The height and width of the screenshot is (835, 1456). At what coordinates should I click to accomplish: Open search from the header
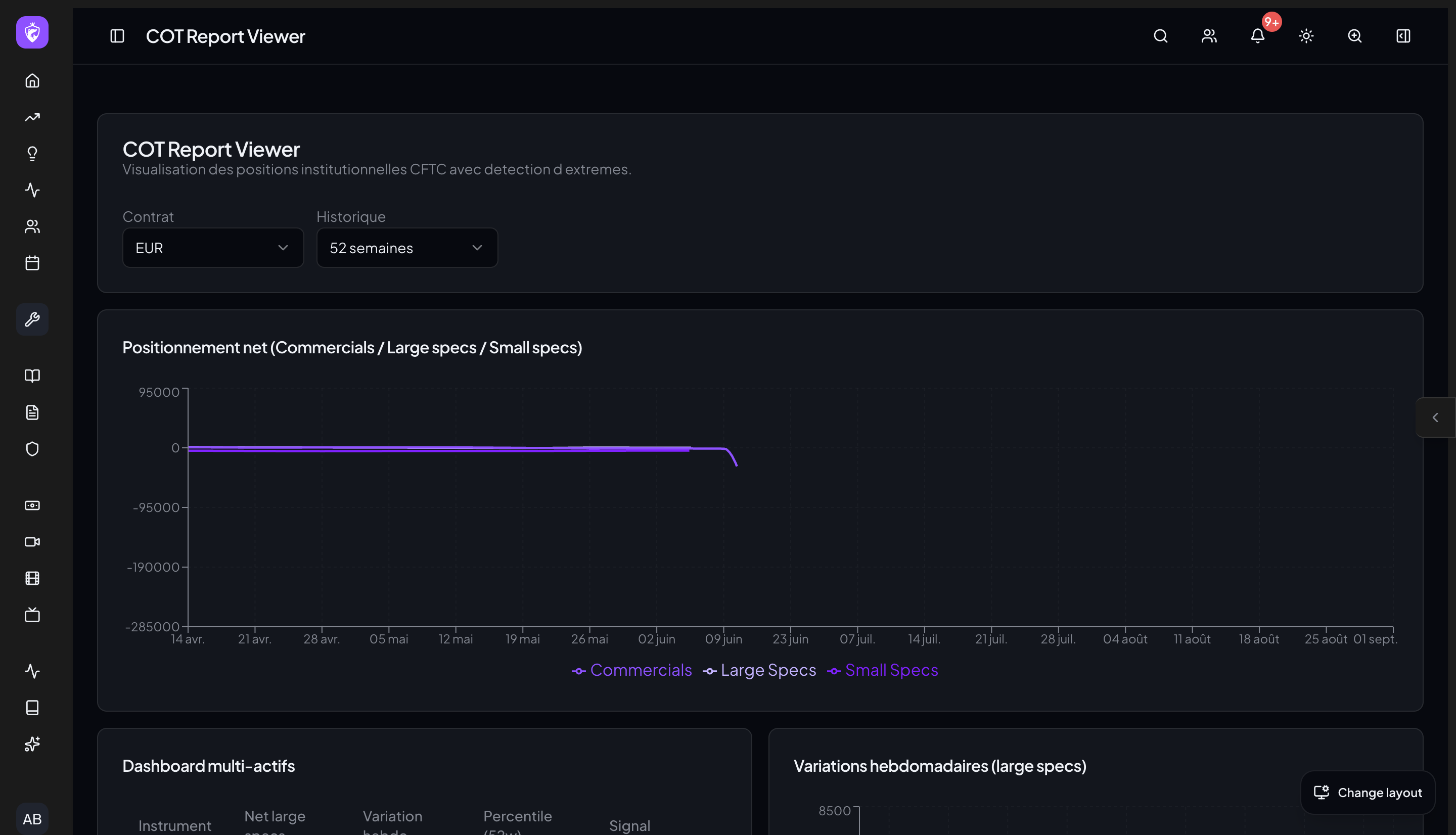coord(1160,36)
